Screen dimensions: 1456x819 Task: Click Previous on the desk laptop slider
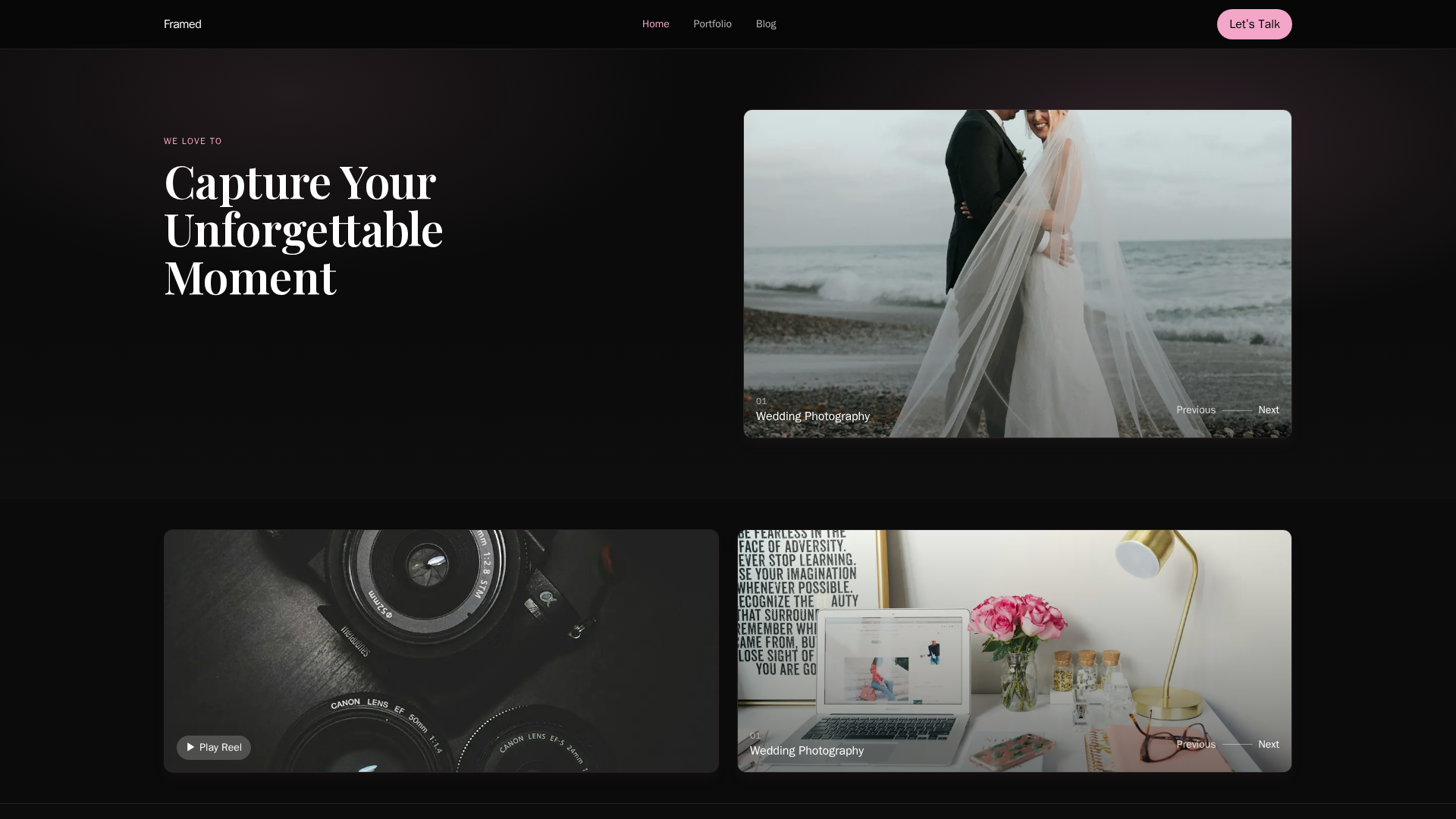coord(1195,745)
